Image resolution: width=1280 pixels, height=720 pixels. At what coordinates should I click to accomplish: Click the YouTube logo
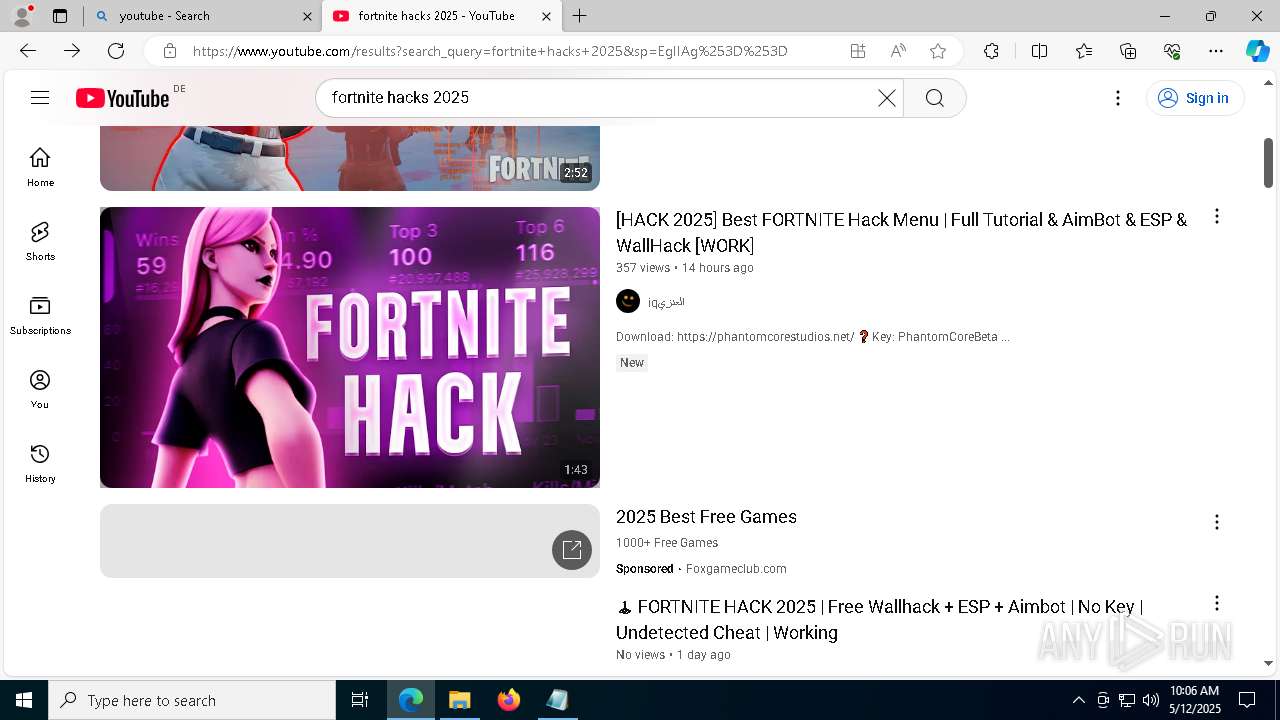(x=122, y=98)
